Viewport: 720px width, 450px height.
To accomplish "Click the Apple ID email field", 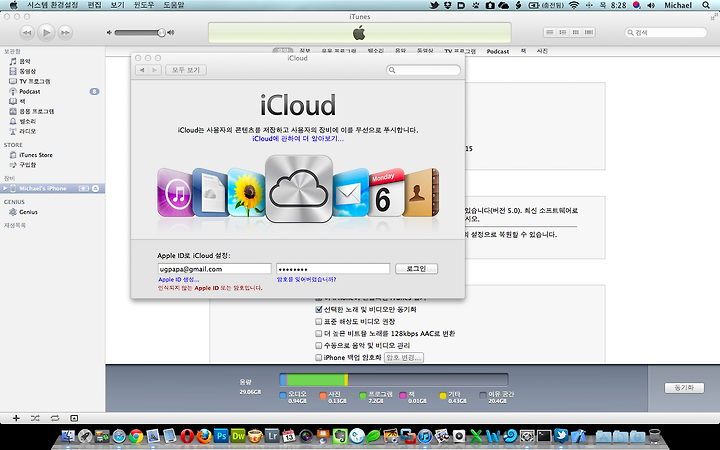I will pos(214,269).
